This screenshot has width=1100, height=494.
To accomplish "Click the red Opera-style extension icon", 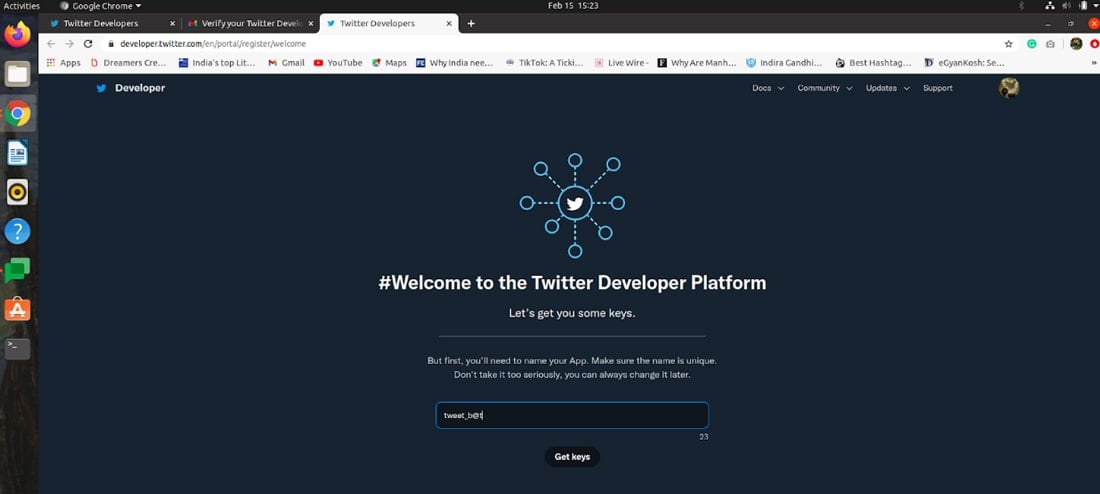I will tap(1094, 44).
